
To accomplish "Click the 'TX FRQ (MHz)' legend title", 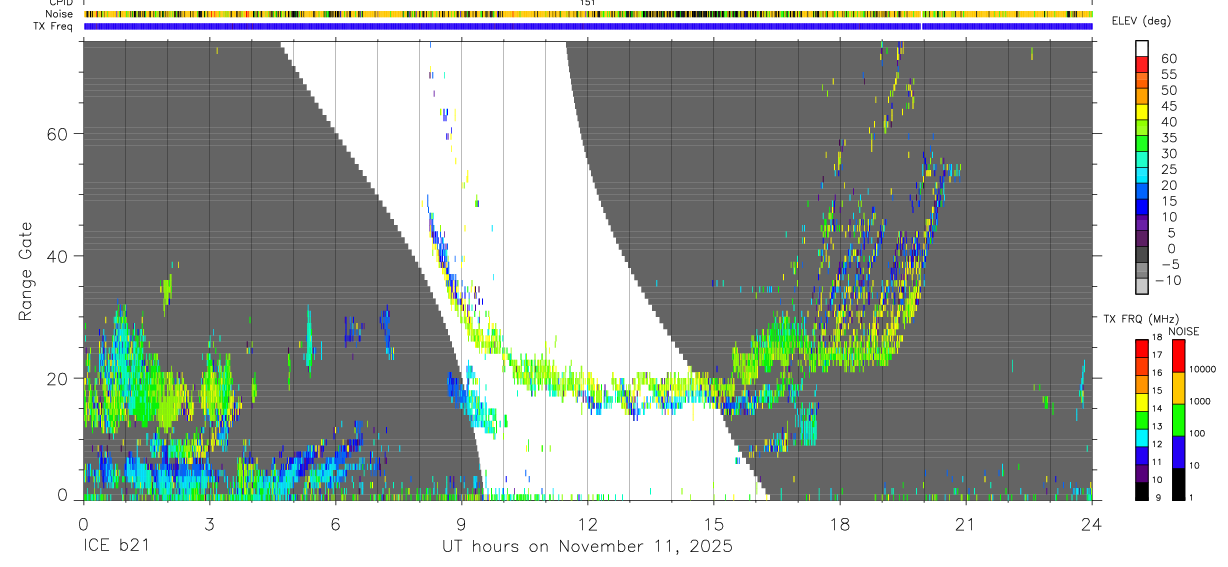I will pos(1141,318).
